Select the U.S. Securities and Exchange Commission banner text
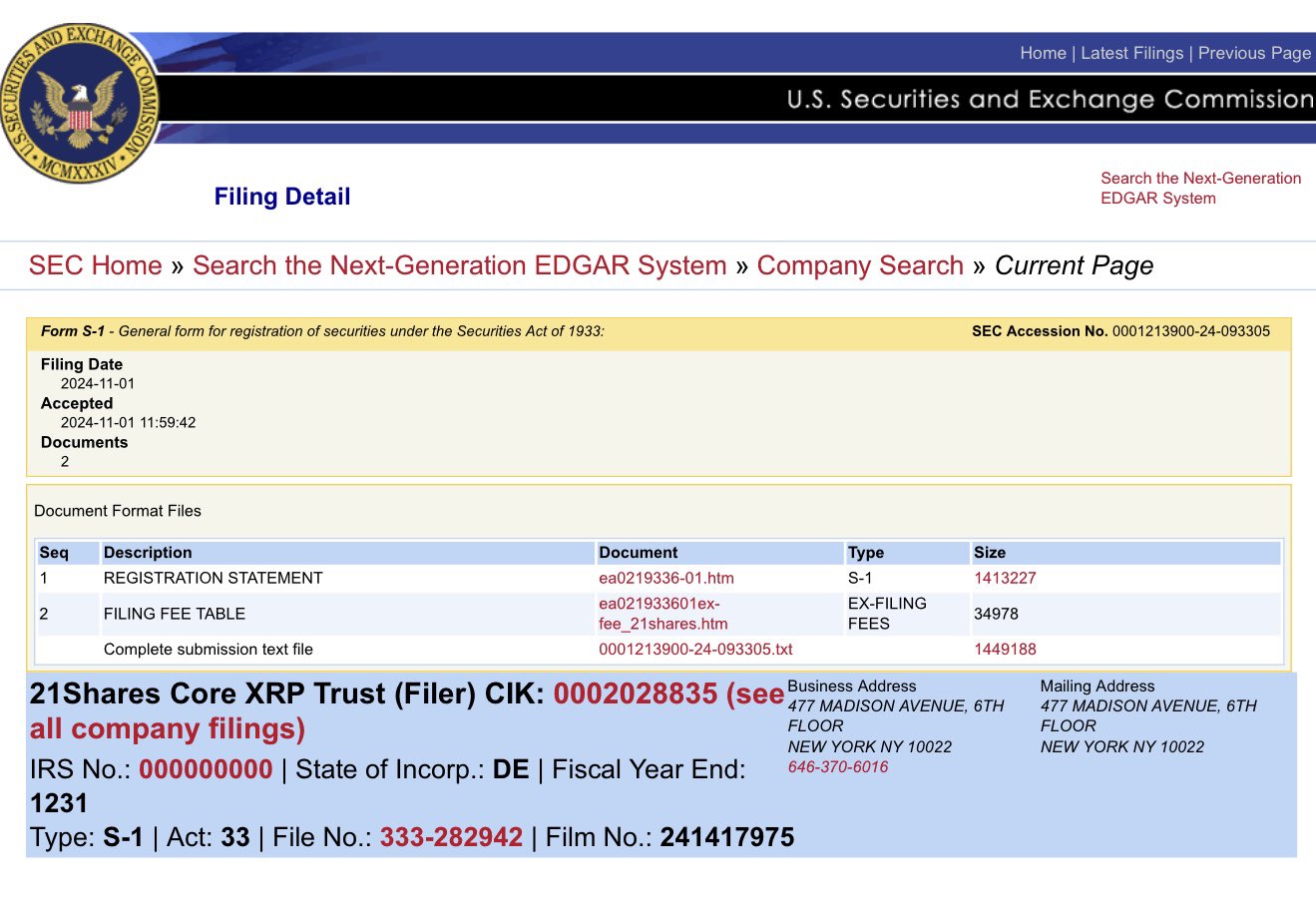1316x918 pixels. tap(1051, 100)
